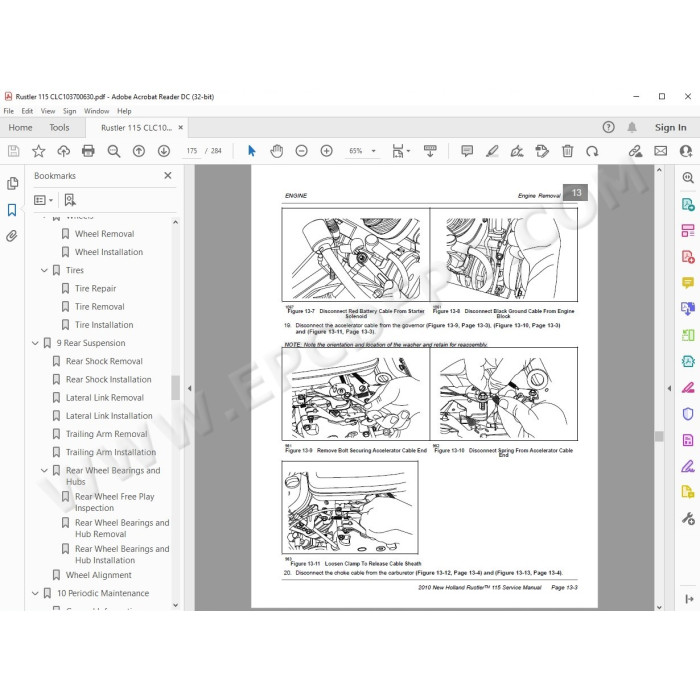Viewport: 700px width, 700px height.
Task: Send file by email envelope icon
Action: pos(661,151)
